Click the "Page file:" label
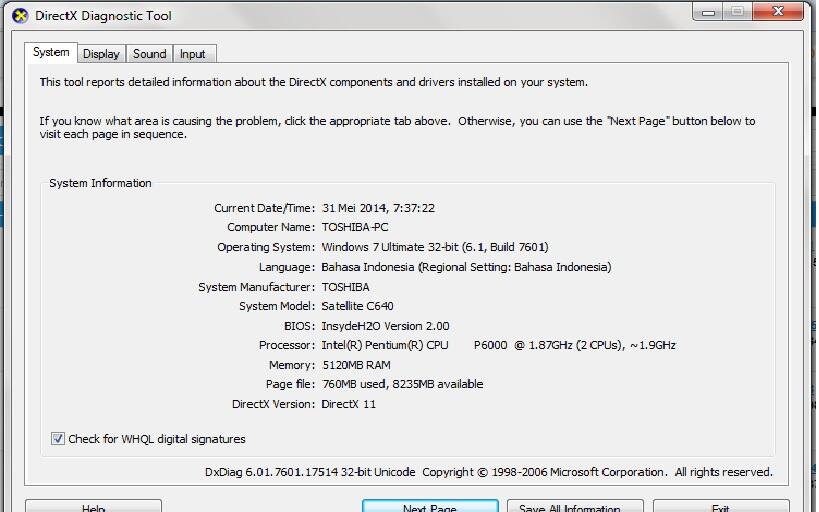 pos(290,385)
